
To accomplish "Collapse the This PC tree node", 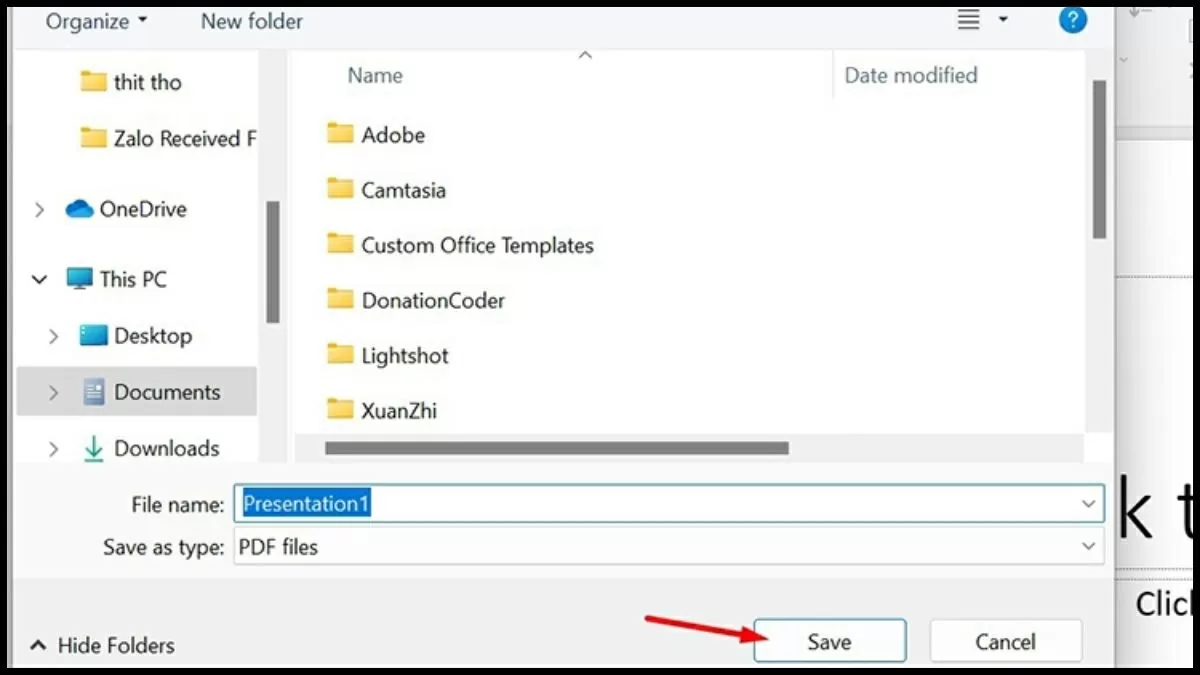I will click(40, 280).
